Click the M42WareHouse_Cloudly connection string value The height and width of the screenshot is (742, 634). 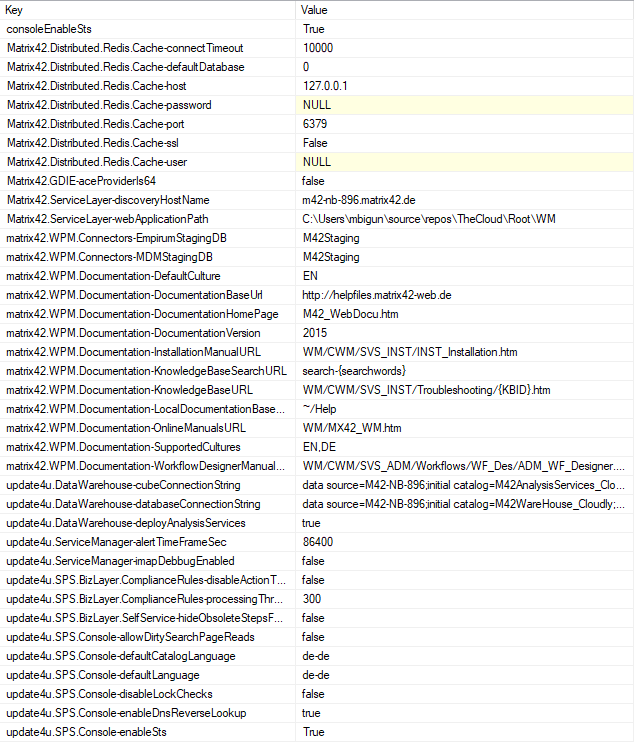point(465,504)
